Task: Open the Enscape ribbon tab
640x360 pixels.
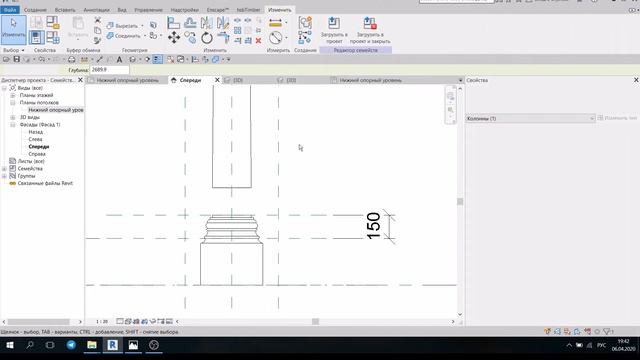Action: click(218, 10)
